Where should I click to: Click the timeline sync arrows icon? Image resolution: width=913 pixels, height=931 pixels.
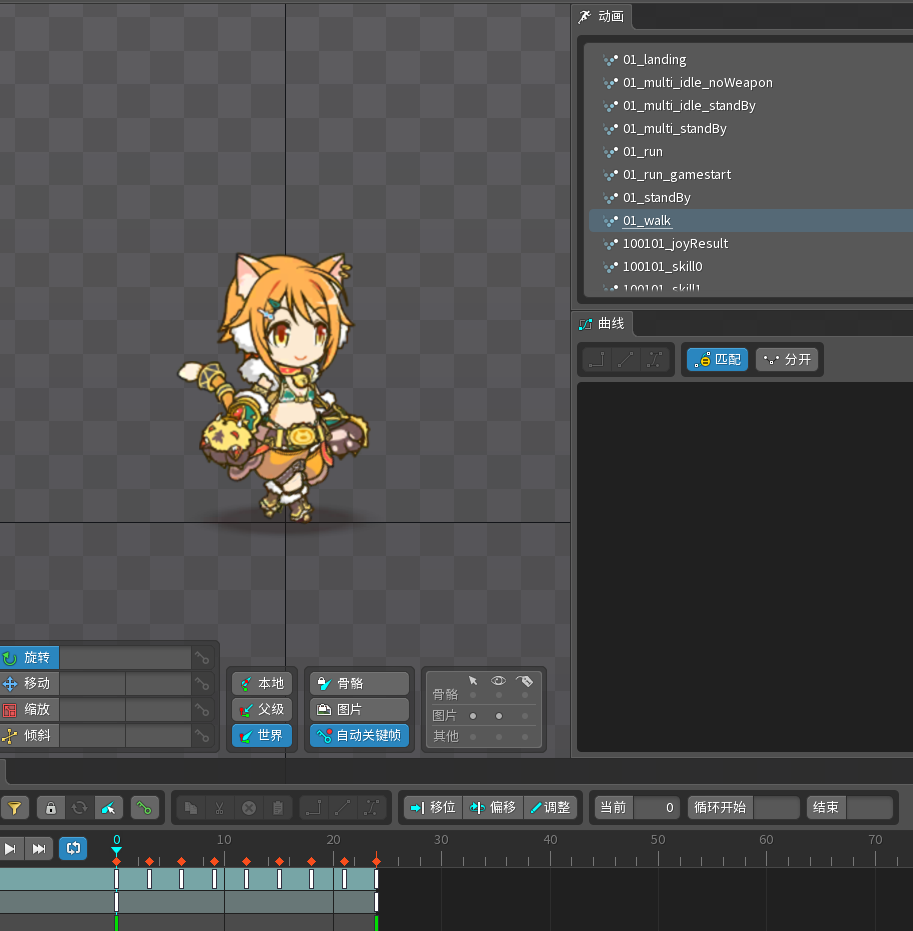tap(79, 808)
